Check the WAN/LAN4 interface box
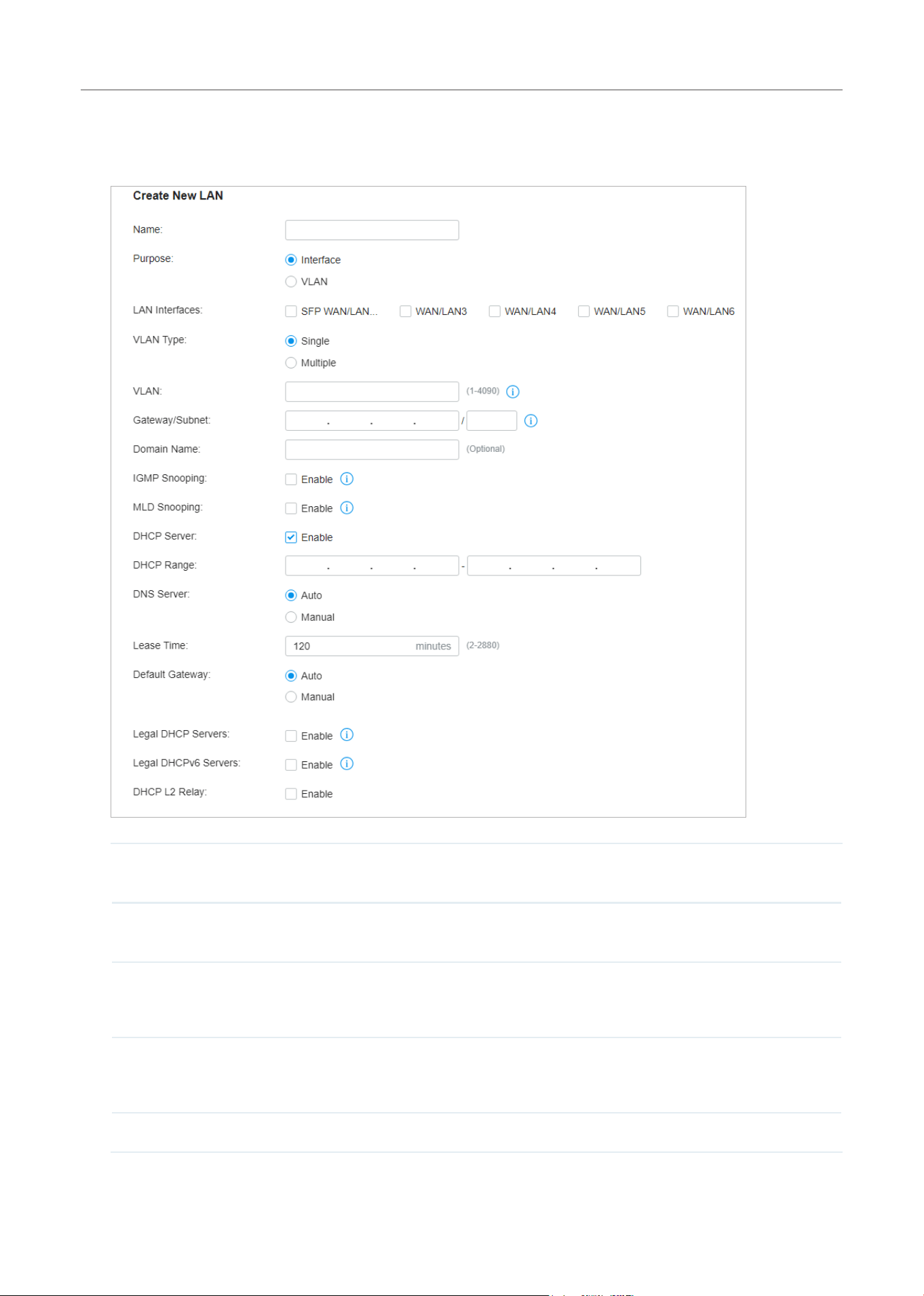Image resolution: width=924 pixels, height=1296 pixels. coord(495,311)
